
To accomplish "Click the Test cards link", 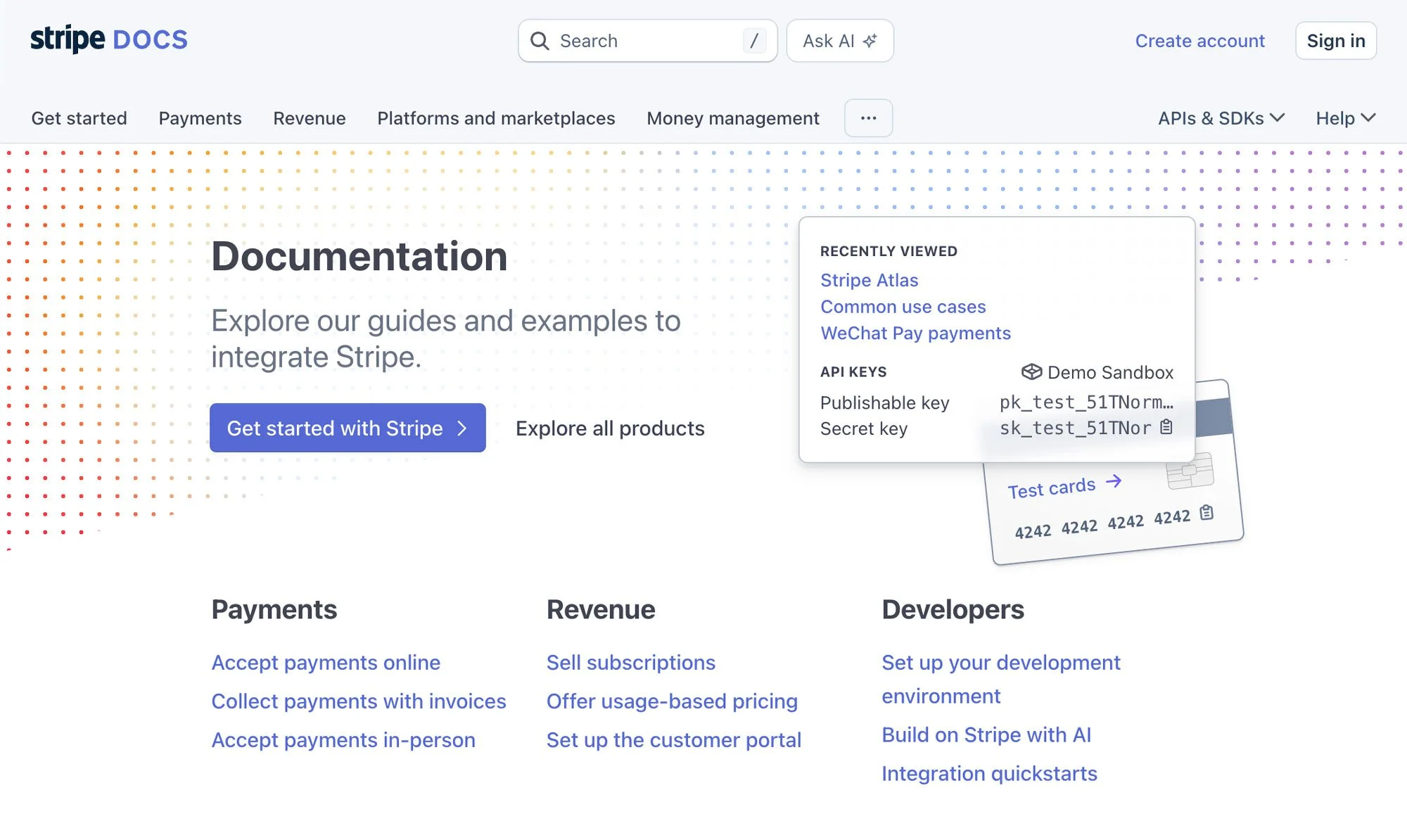I will point(1051,488).
